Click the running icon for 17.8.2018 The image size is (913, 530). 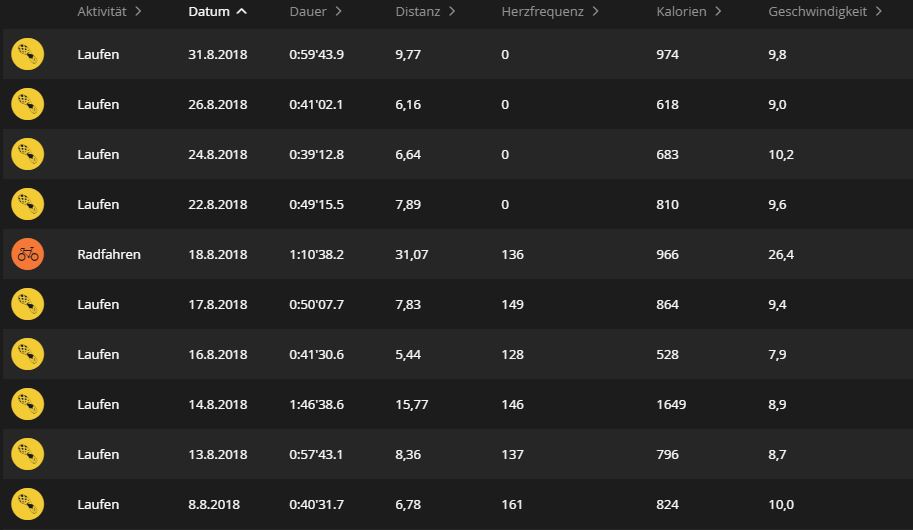point(27,304)
